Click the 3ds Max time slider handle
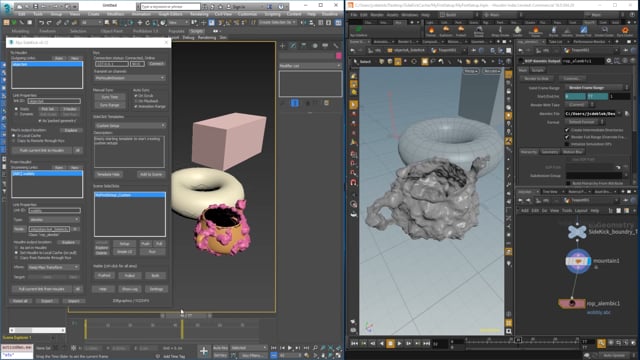Screen dimensions: 640x360 186,316
